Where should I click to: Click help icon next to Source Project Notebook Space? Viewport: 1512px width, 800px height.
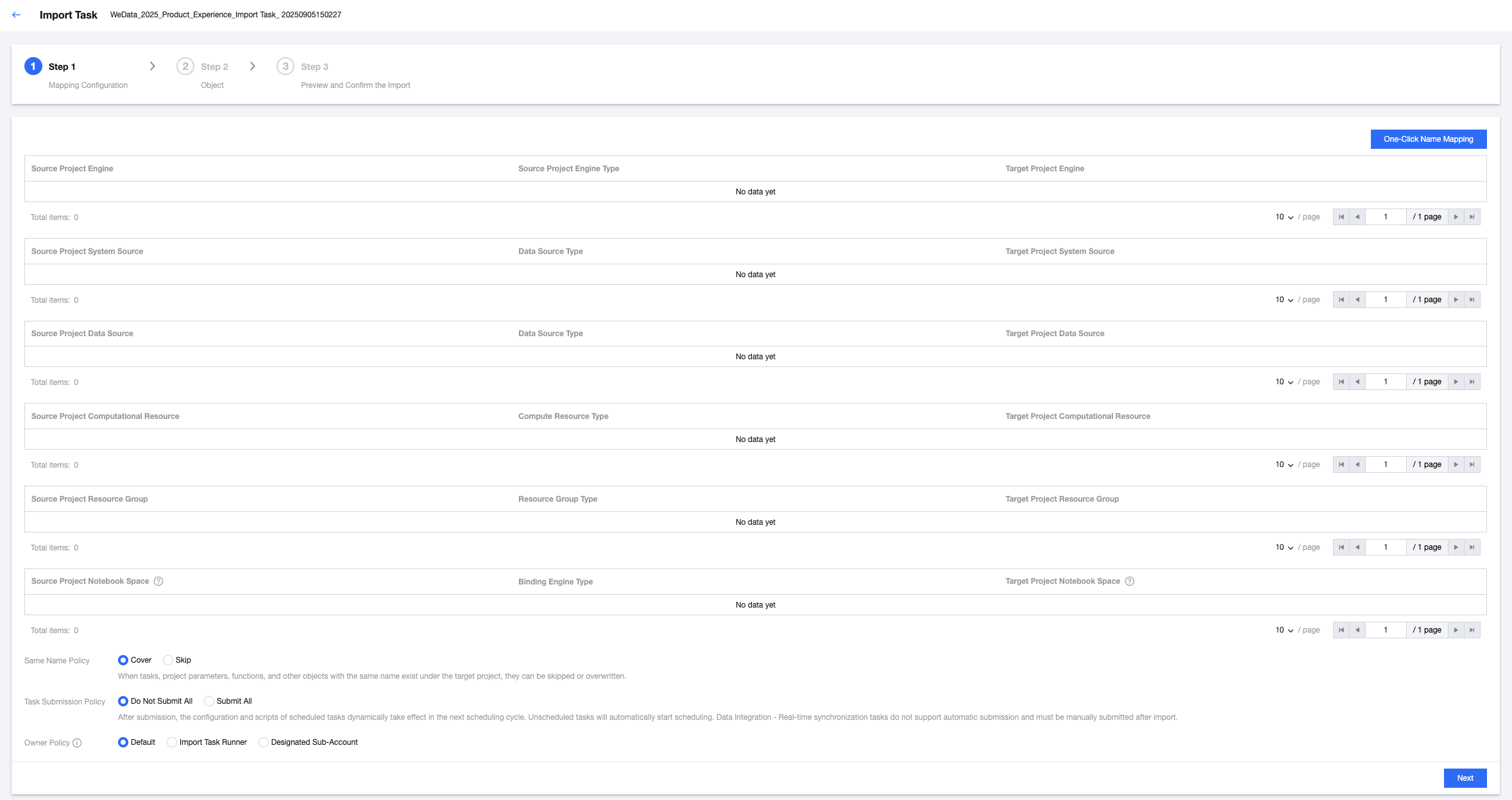pyautogui.click(x=158, y=581)
